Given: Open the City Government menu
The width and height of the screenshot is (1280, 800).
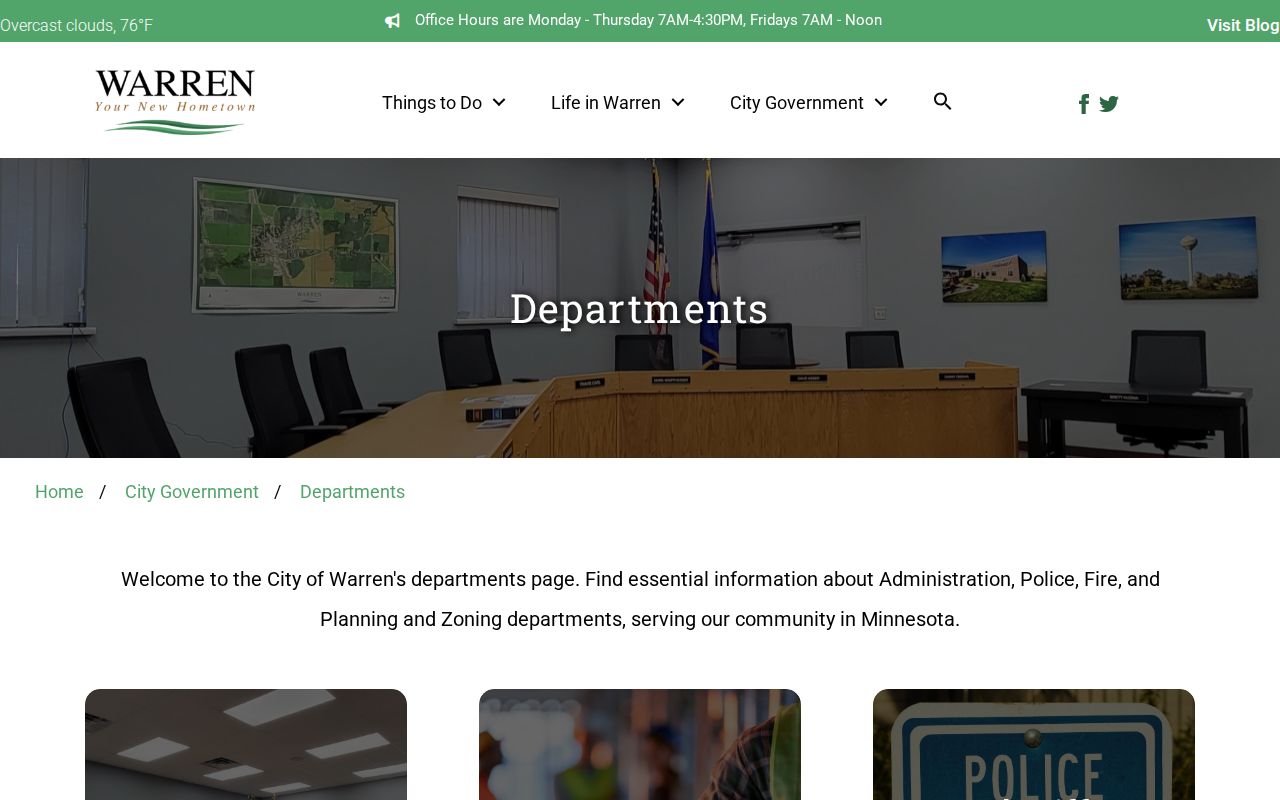Looking at the screenshot, I should coord(797,103).
